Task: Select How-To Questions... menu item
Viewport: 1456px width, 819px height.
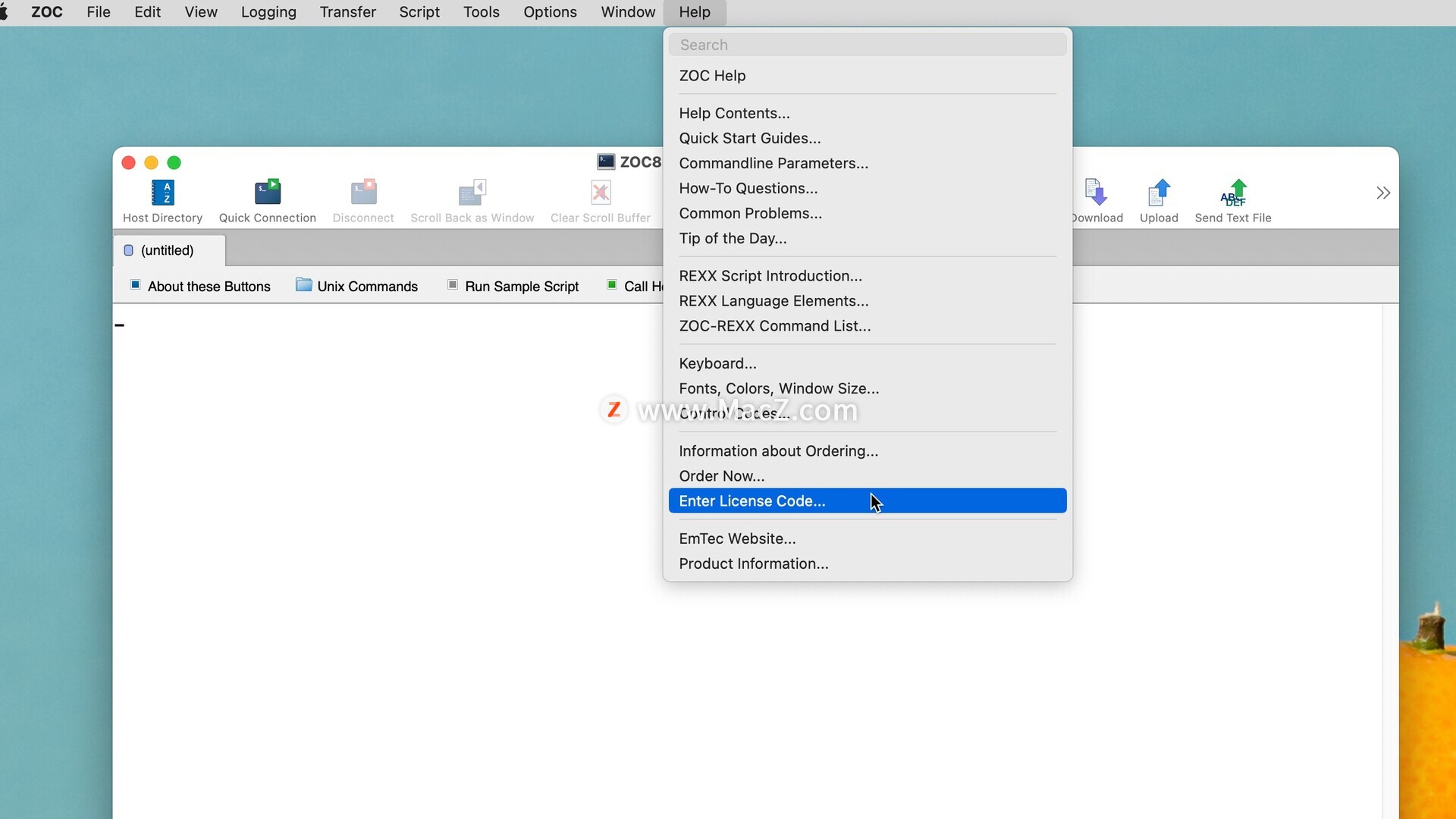Action: tap(868, 188)
